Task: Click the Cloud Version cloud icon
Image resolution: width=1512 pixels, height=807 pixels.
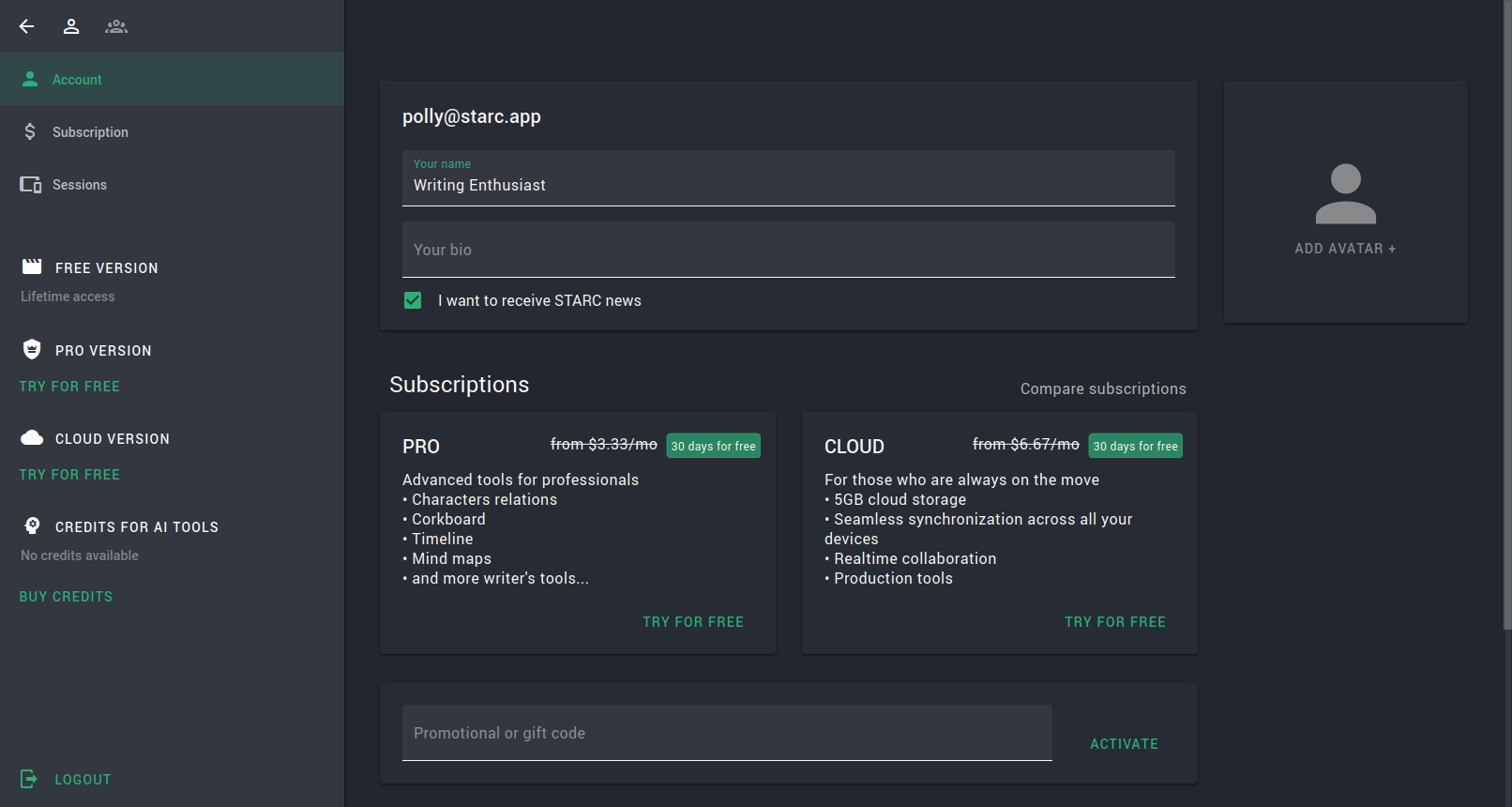Action: coord(32,437)
